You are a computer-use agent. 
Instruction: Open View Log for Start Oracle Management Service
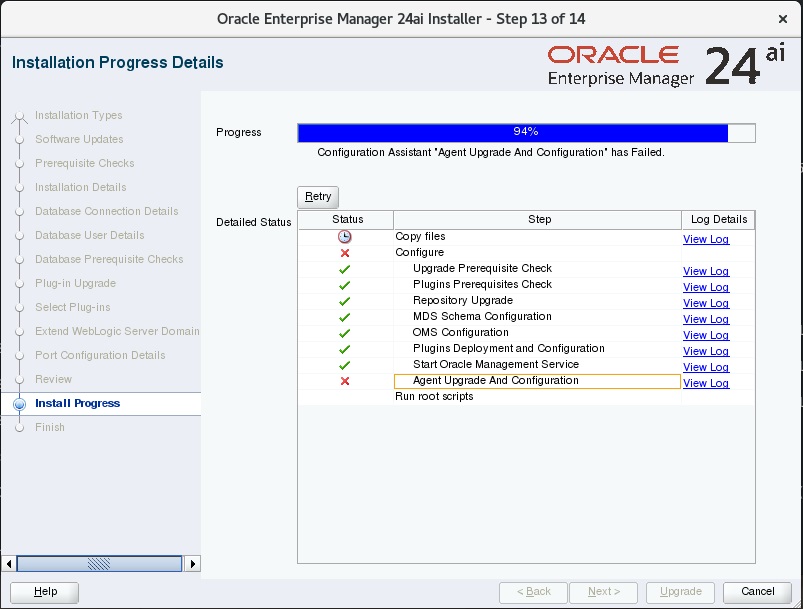[x=706, y=367]
